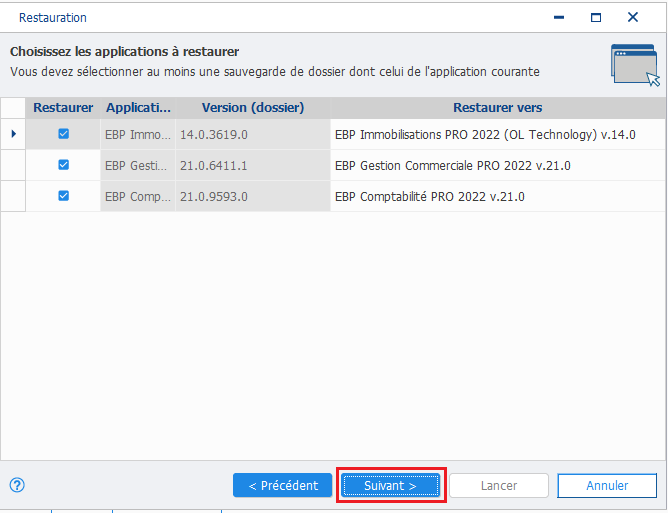Select the EBP Gesti... application cell
668x513 pixels.
point(138,165)
